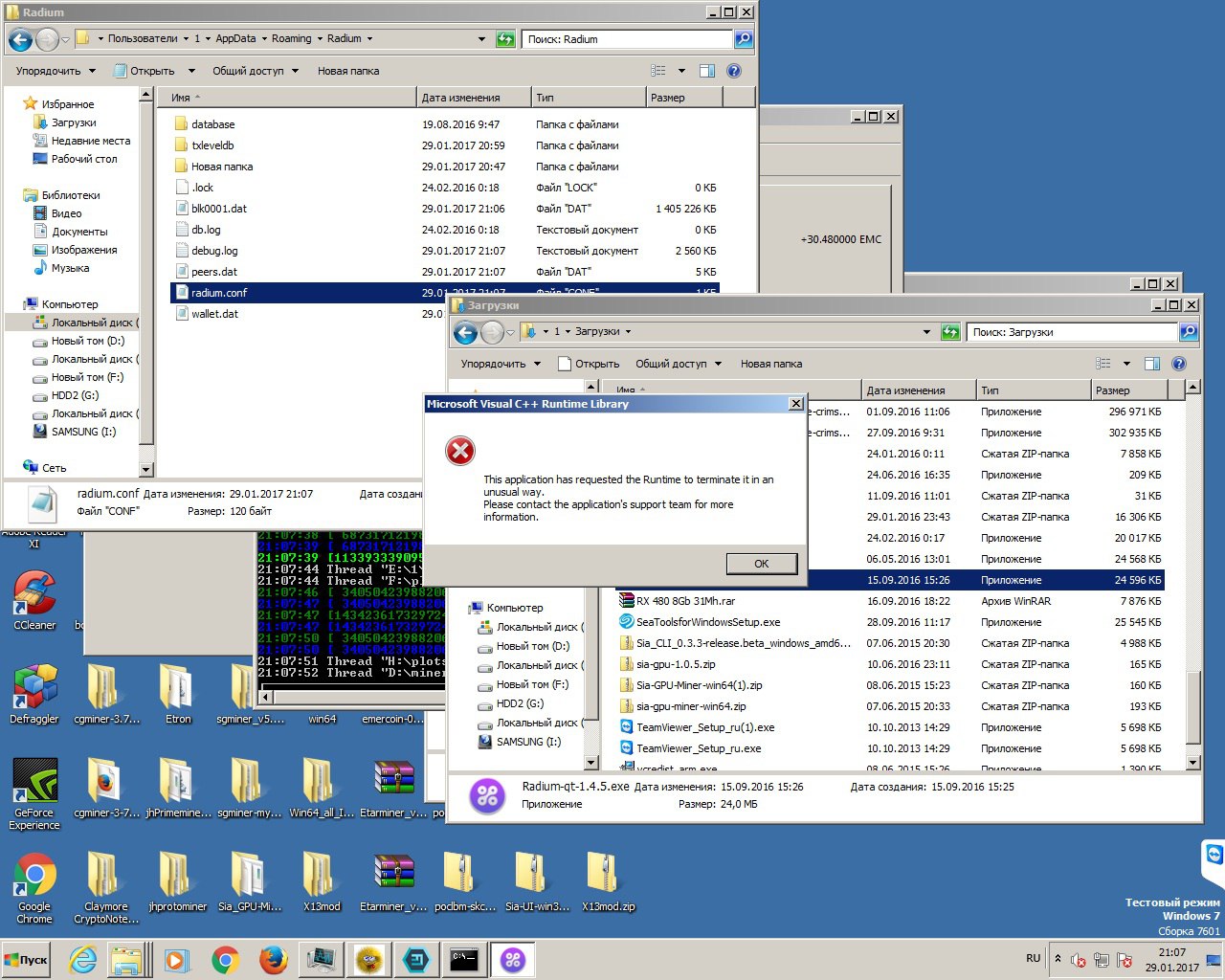Refresh the Загрузки address bar
1225x980 pixels.
coord(950,332)
